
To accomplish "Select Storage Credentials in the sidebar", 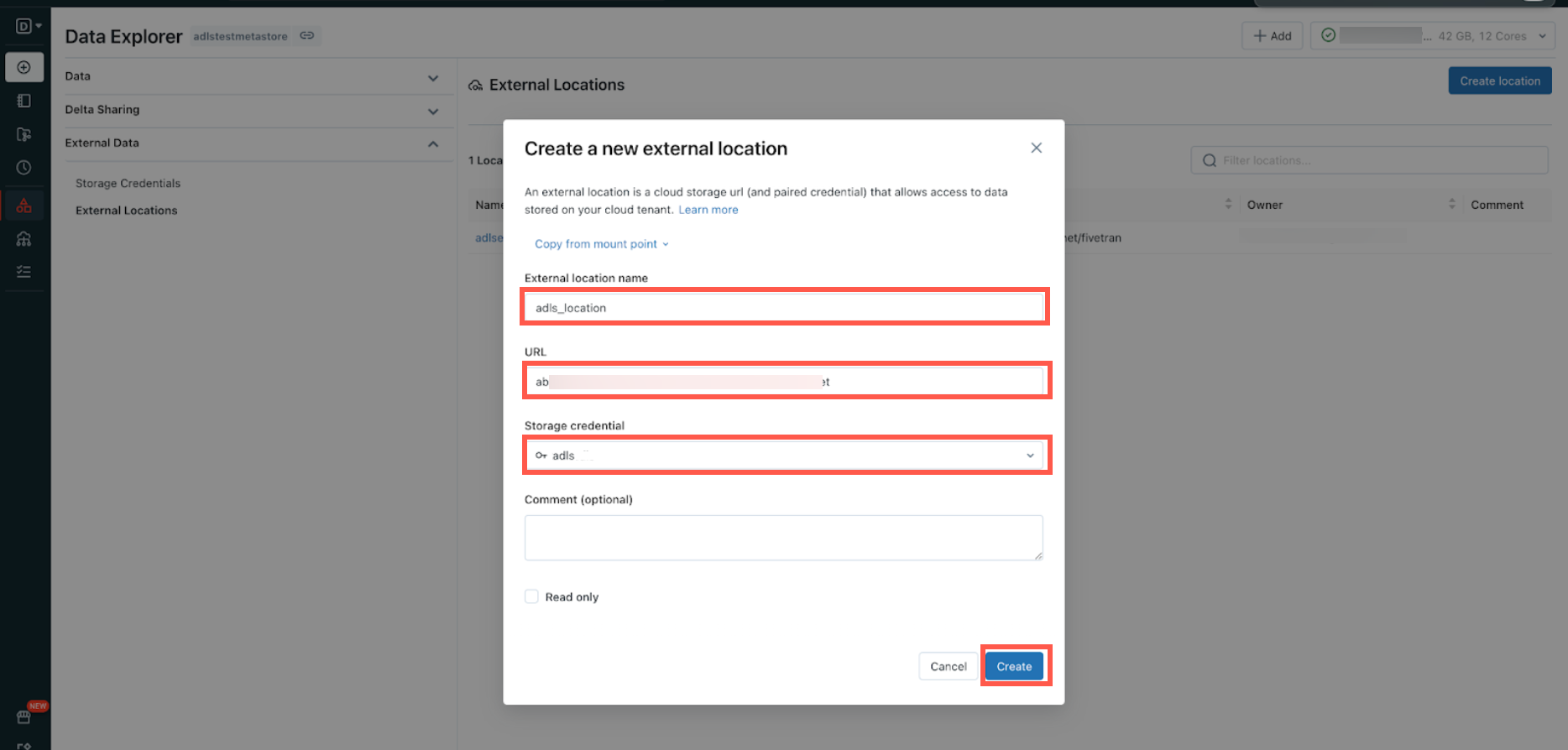I will tap(128, 183).
